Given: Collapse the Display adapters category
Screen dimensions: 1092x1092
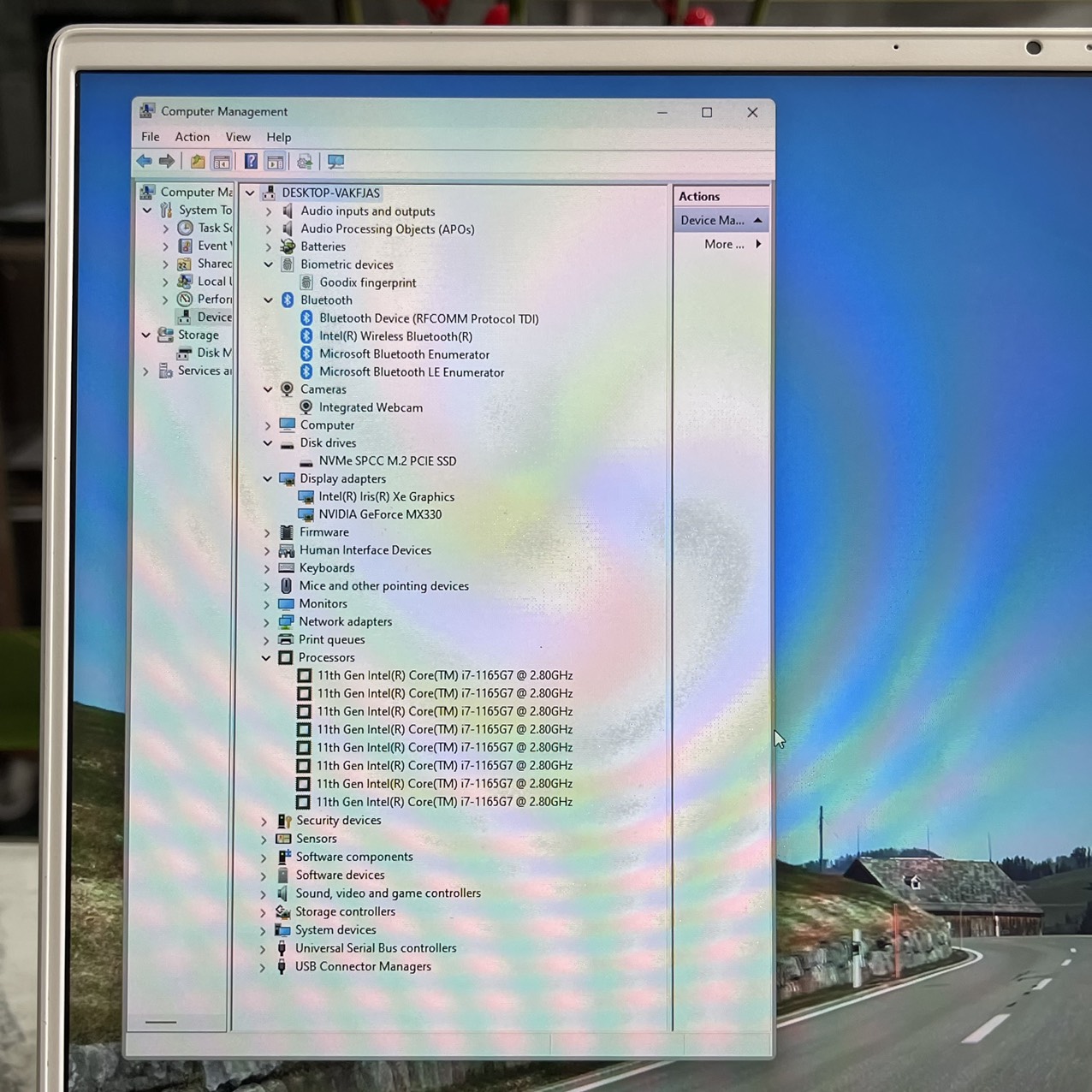Looking at the screenshot, I should coord(268,479).
